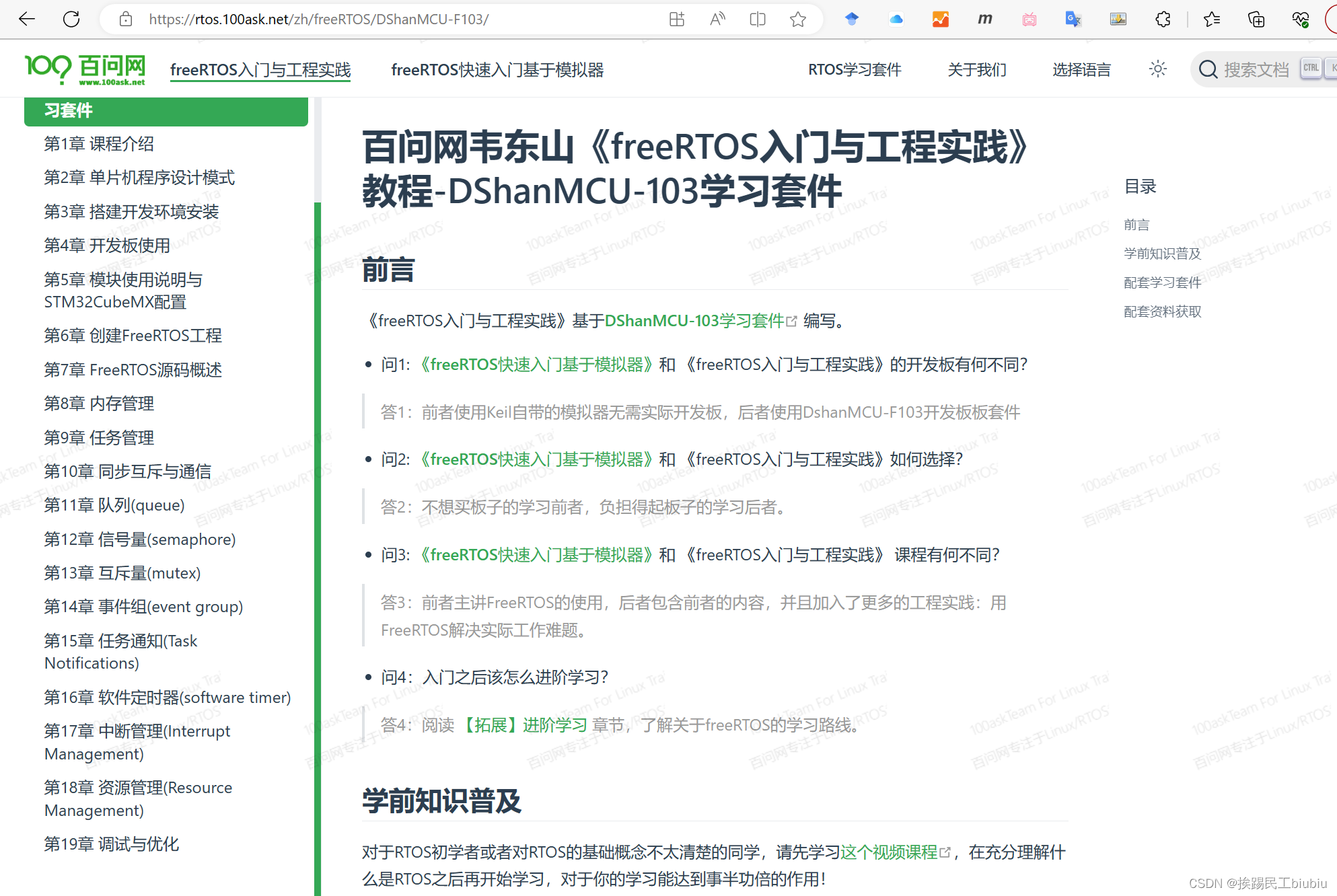
Task: Open the browser performance heart icon
Action: coord(1300,19)
